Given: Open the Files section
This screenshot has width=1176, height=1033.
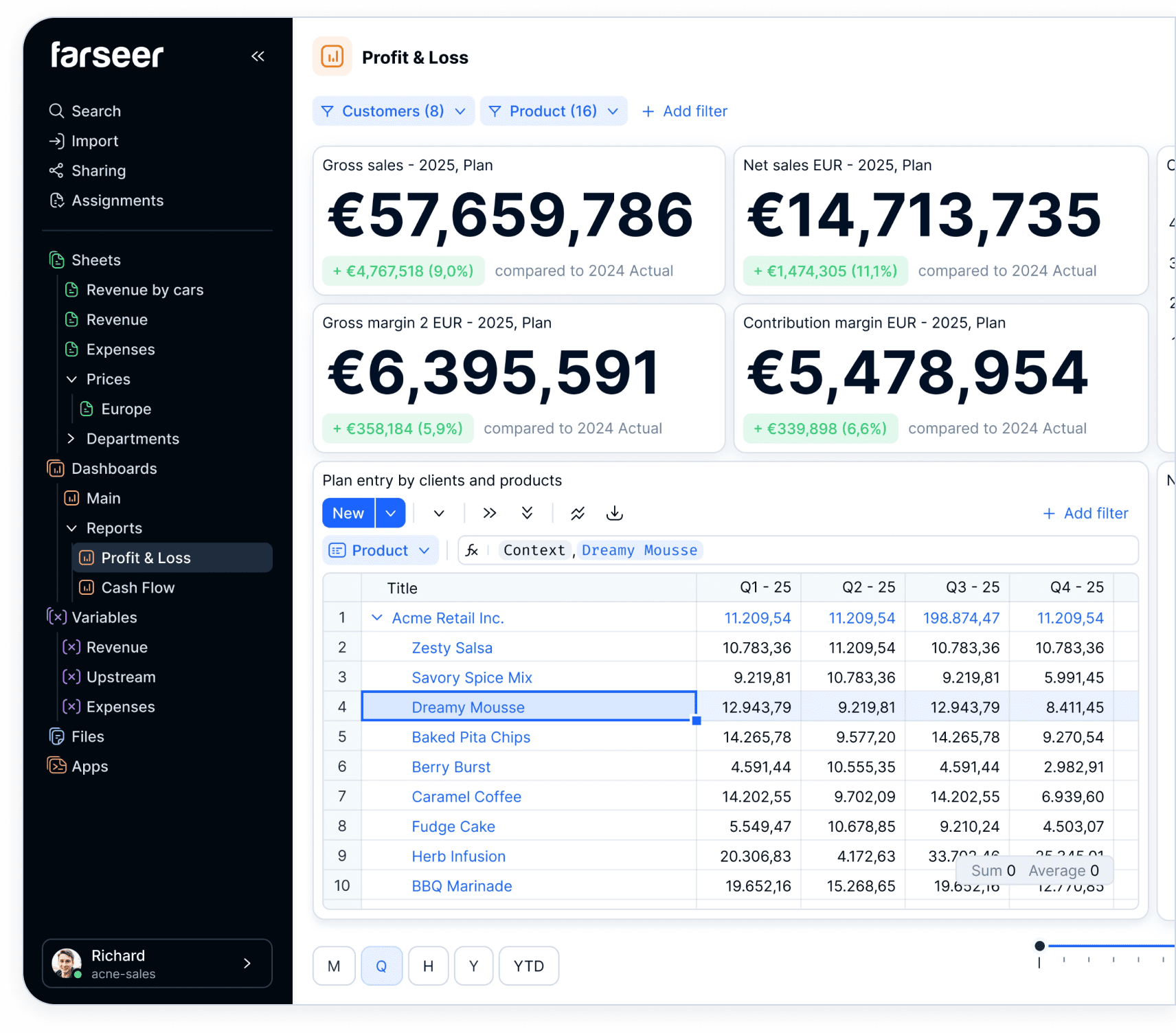Looking at the screenshot, I should coord(76,737).
